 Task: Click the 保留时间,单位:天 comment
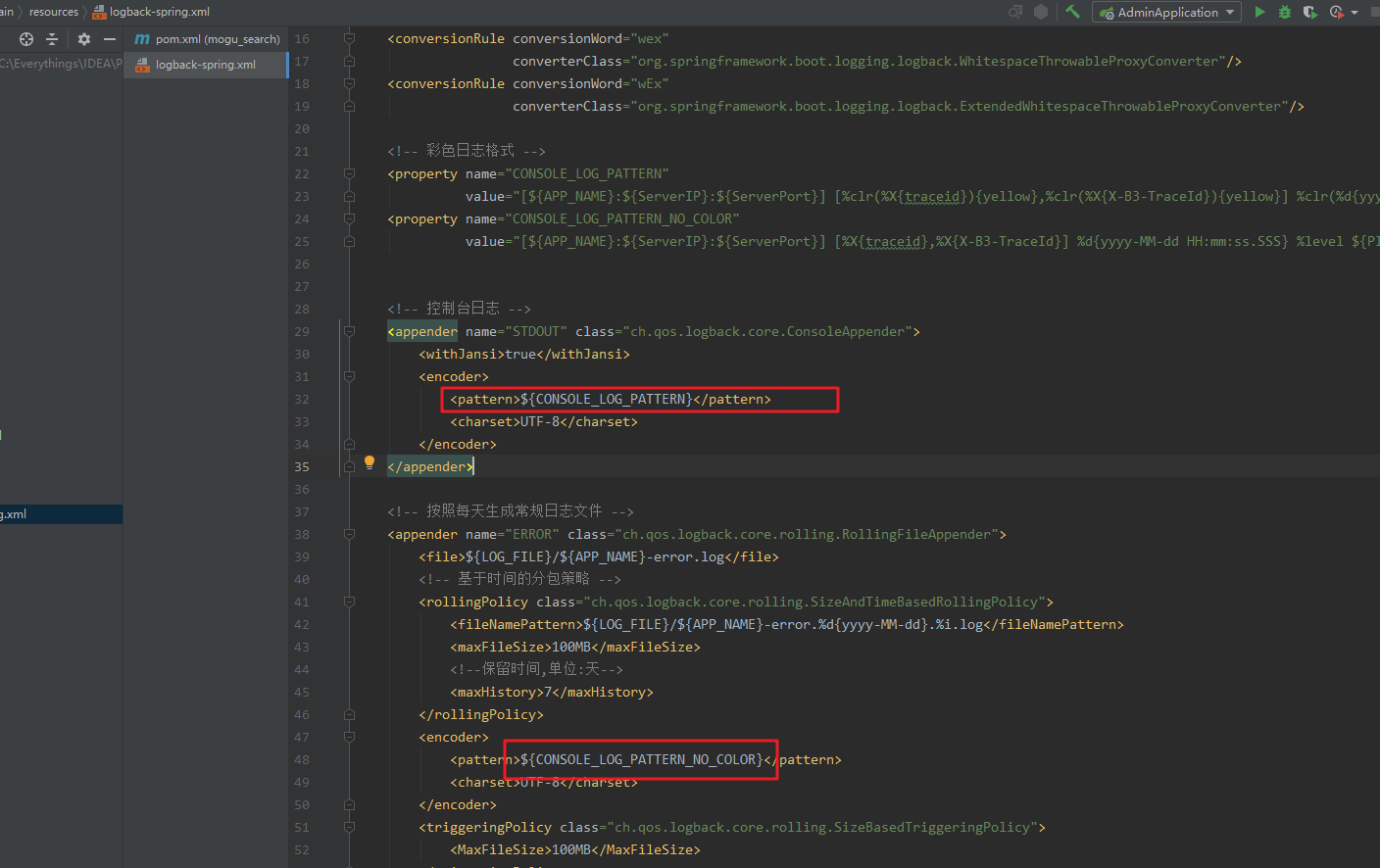tap(536, 669)
